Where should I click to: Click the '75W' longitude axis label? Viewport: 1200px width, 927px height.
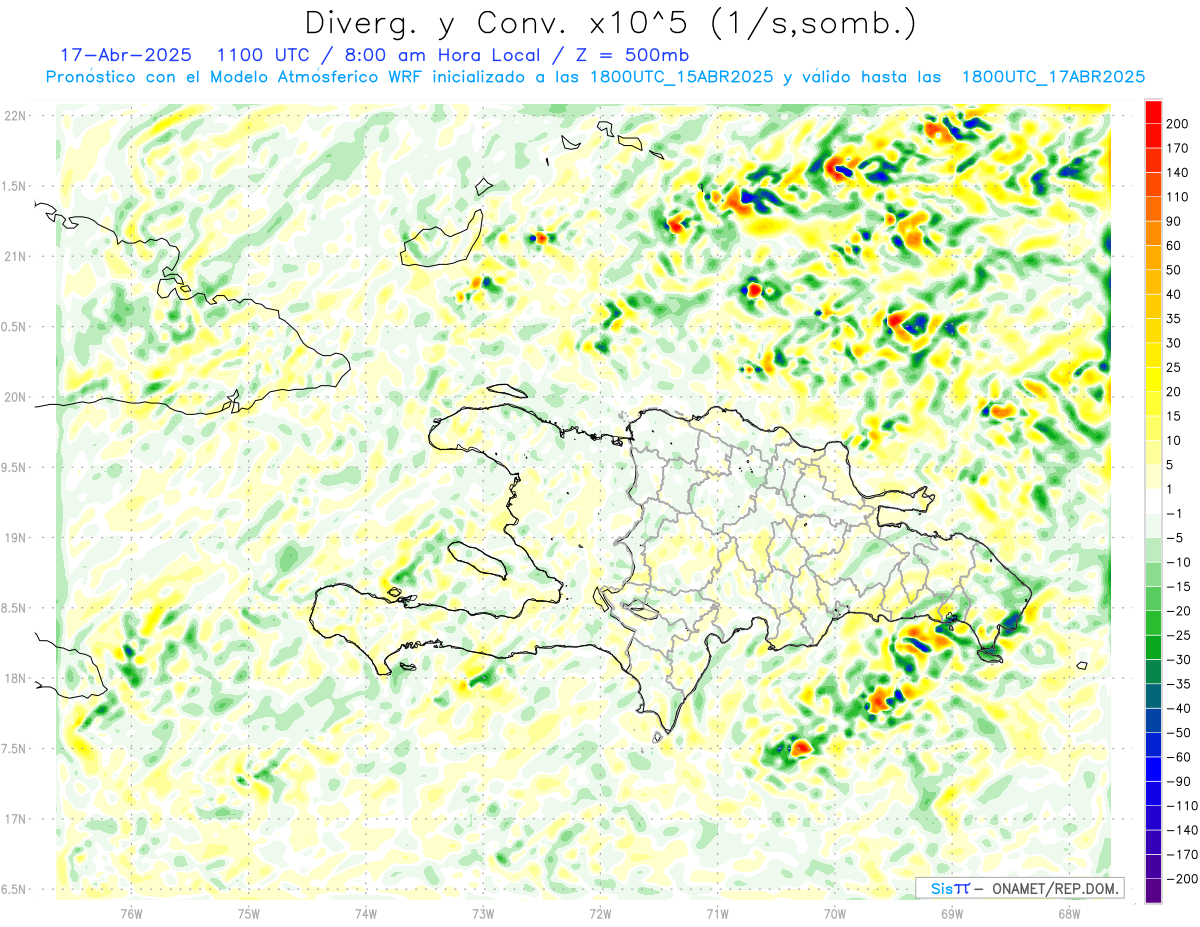pos(248,914)
